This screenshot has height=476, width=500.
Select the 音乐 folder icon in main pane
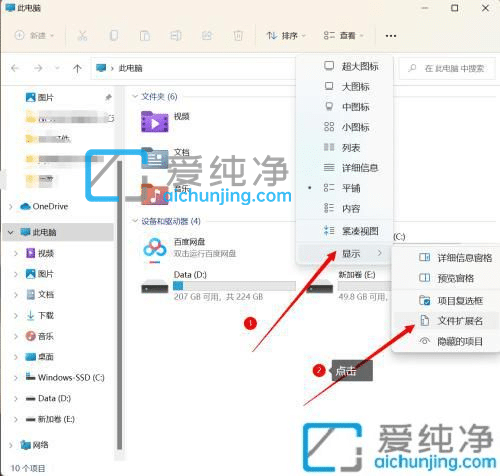click(154, 194)
